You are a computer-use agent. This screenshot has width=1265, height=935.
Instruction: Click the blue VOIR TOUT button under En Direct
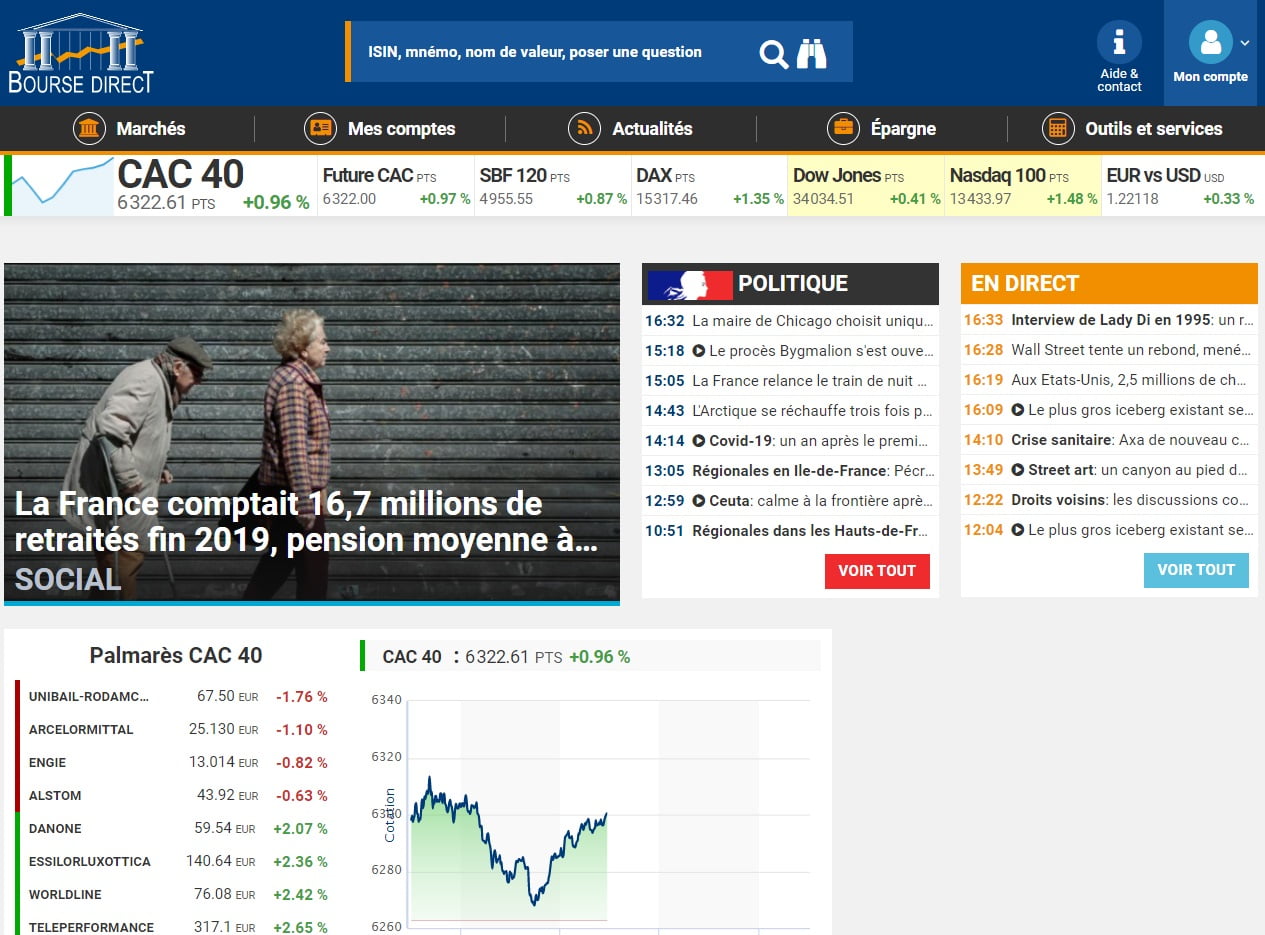1196,570
